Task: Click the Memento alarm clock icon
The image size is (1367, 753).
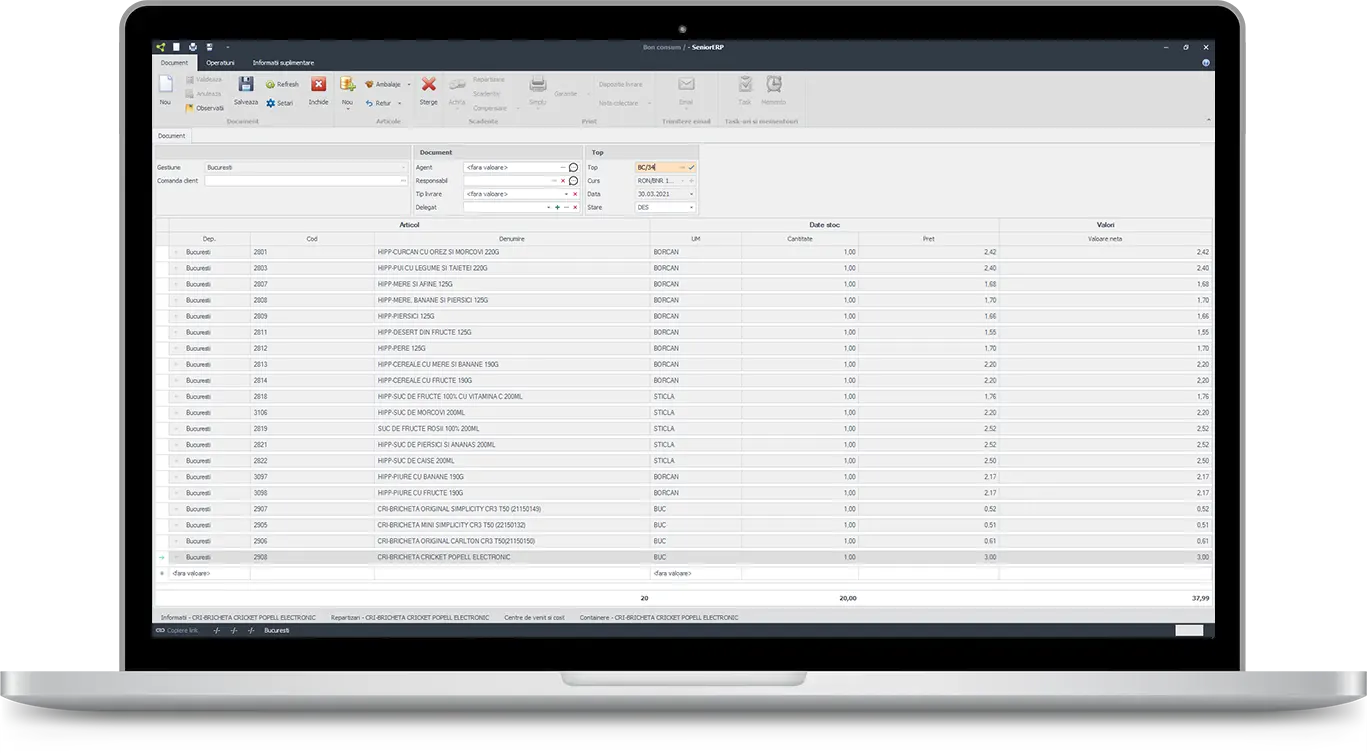Action: coord(774,85)
